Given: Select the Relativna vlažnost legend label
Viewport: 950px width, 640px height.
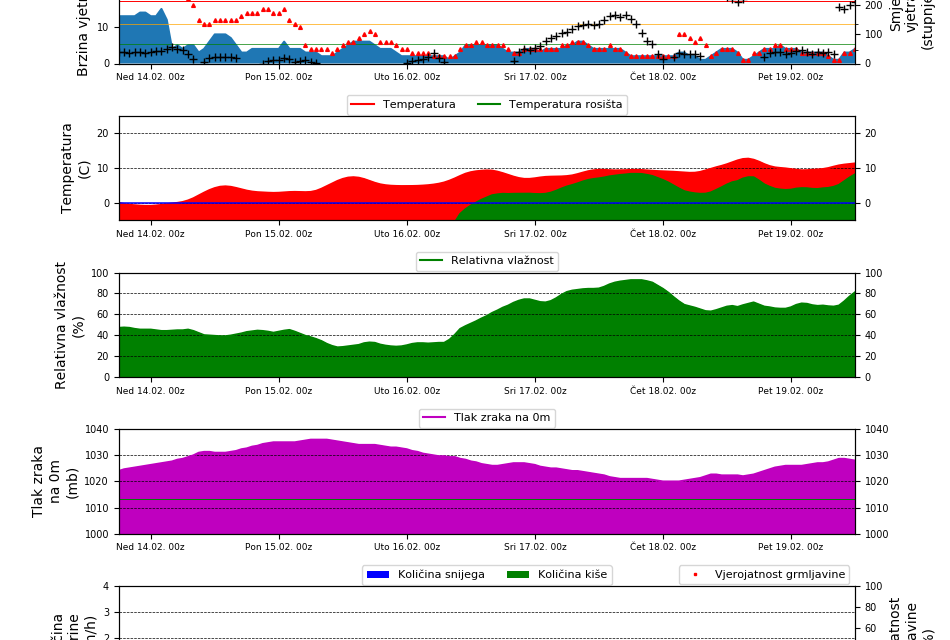Looking at the screenshot, I should point(502,261).
